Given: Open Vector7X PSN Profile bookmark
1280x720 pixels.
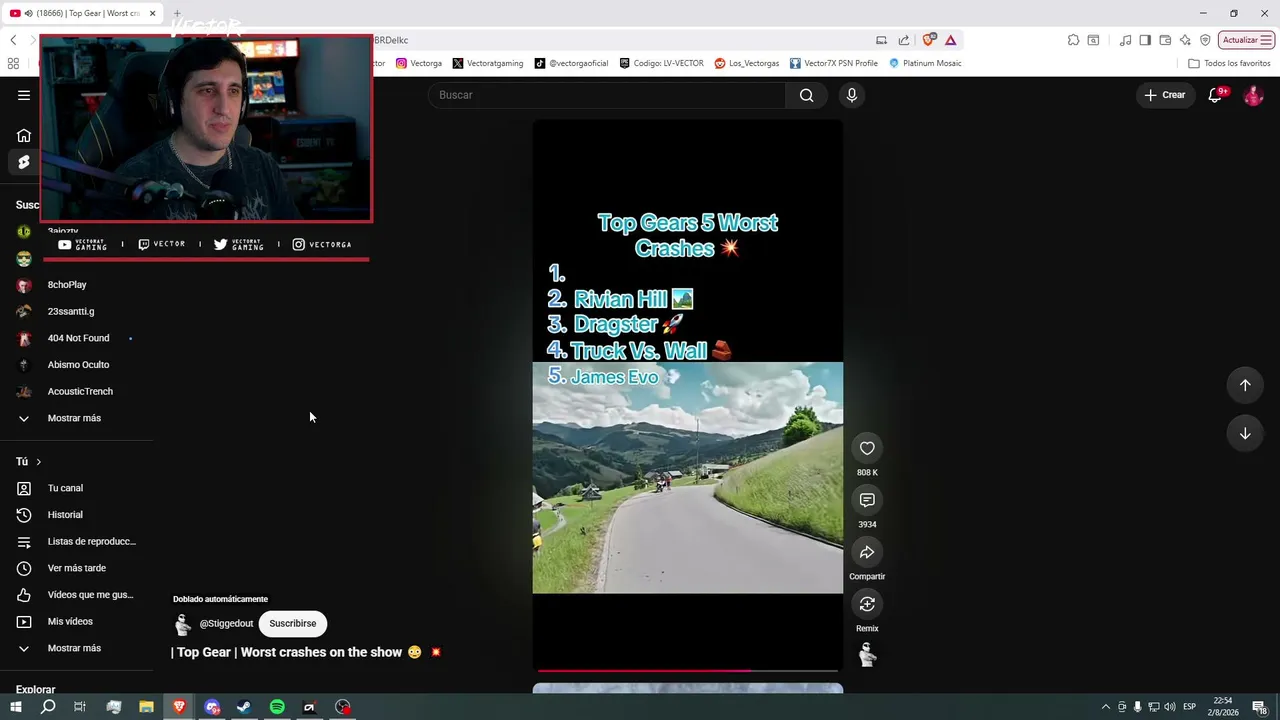Looking at the screenshot, I should click(x=834, y=63).
